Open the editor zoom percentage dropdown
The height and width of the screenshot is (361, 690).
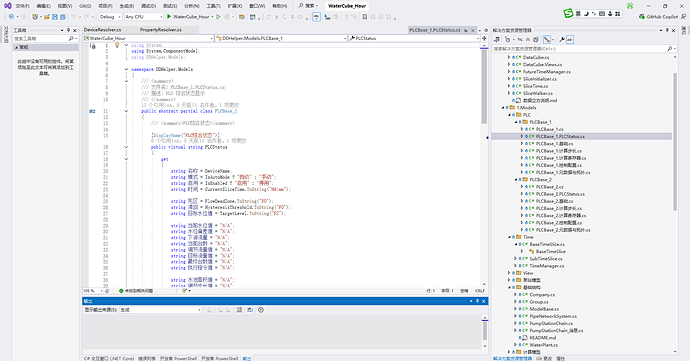[92, 291]
